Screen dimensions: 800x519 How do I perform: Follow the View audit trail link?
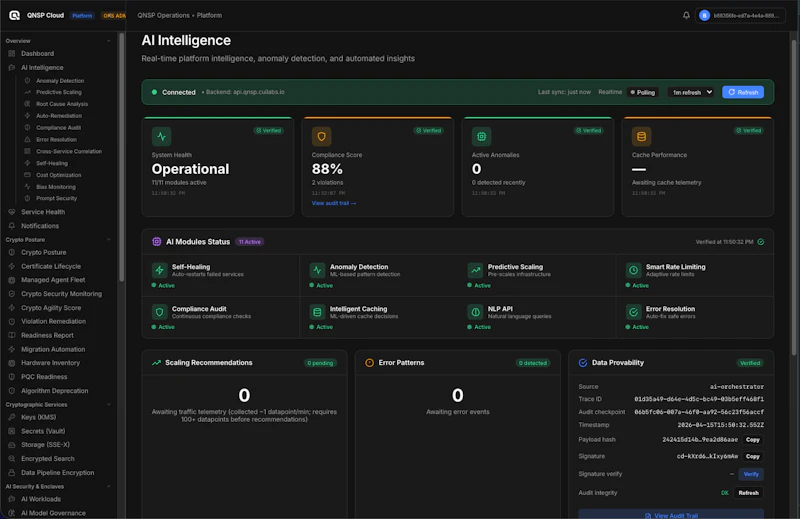(334, 203)
